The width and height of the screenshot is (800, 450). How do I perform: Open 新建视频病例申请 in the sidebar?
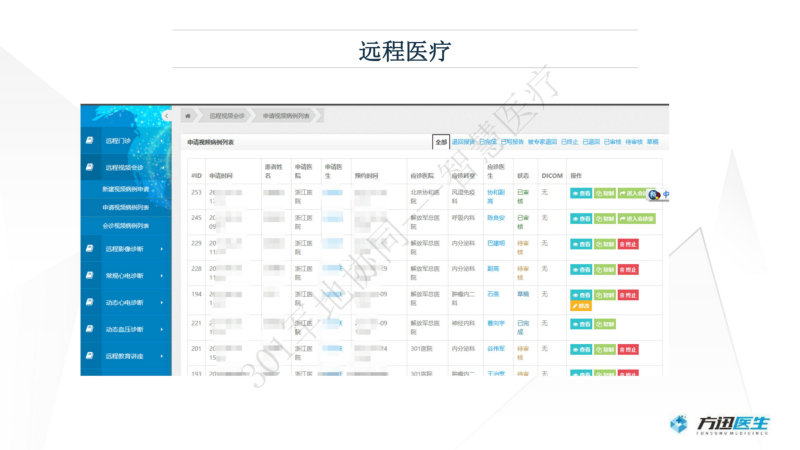126,189
